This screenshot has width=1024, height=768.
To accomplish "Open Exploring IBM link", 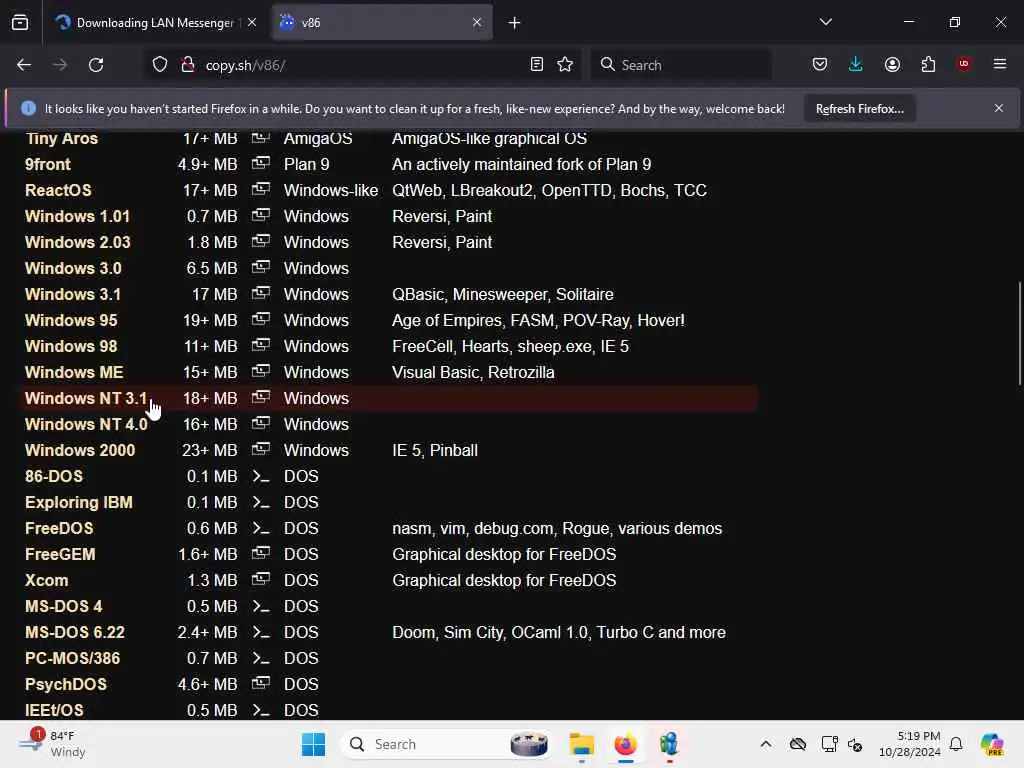I will coord(78,503).
